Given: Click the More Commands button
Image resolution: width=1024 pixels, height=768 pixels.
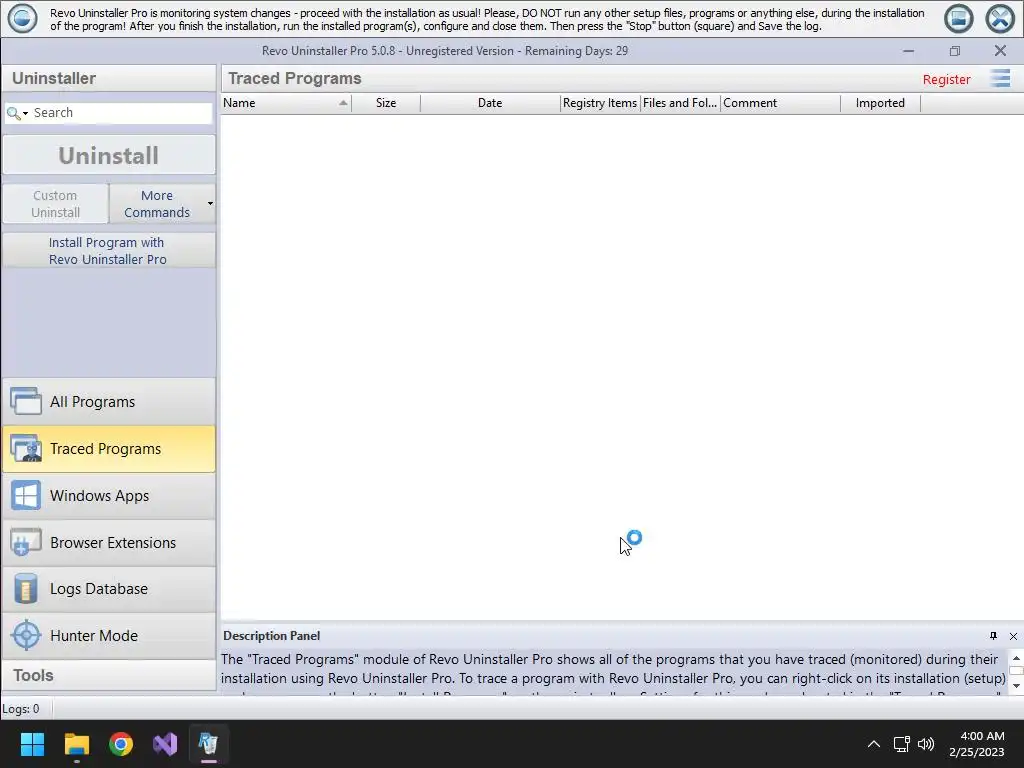Looking at the screenshot, I should click(157, 204).
